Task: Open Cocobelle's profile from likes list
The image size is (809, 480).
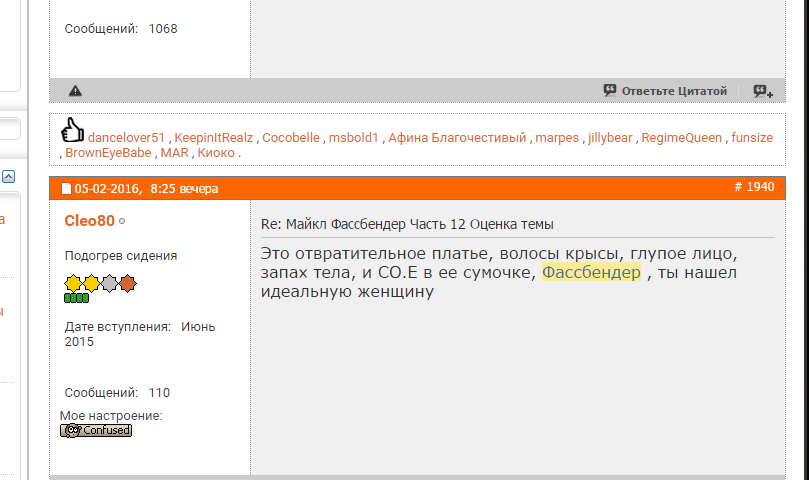Action: point(291,138)
